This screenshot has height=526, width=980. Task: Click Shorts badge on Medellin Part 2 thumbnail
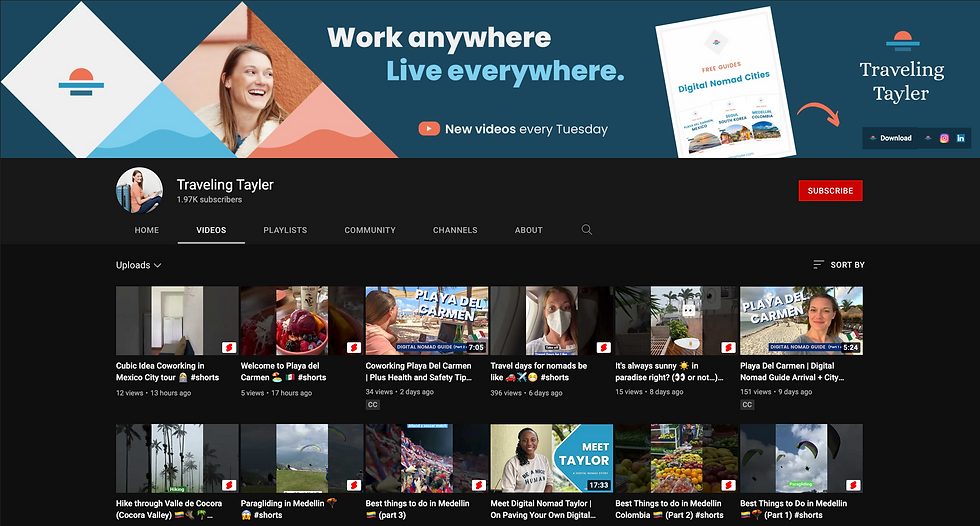click(728, 485)
